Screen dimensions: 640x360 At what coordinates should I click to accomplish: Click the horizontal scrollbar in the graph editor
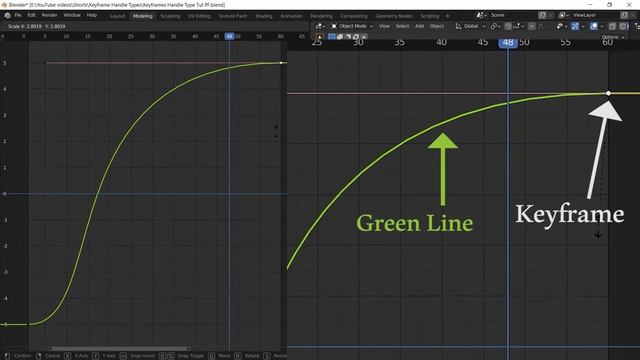coord(120,349)
